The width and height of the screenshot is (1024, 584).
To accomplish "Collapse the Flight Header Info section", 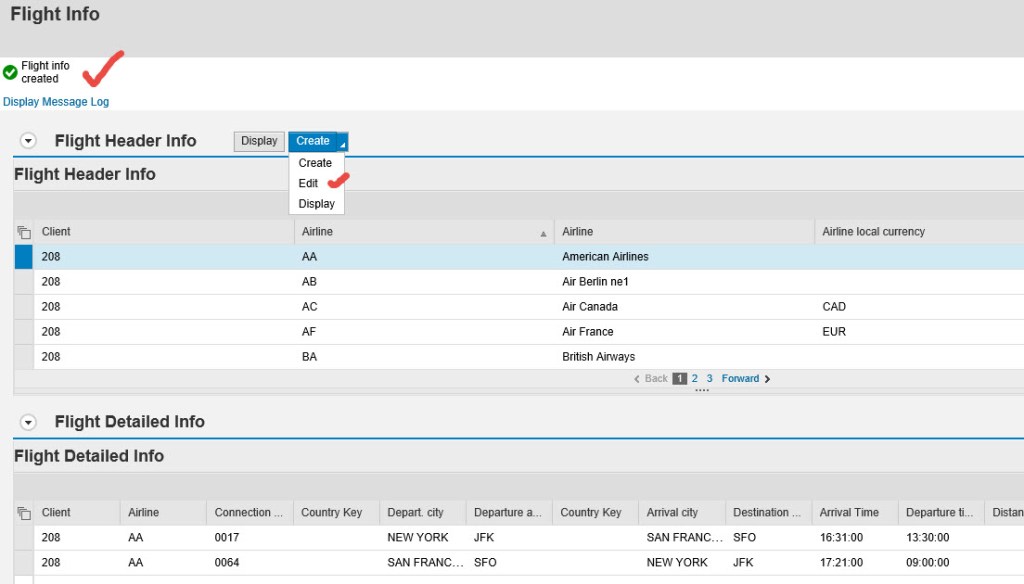I will [28, 140].
